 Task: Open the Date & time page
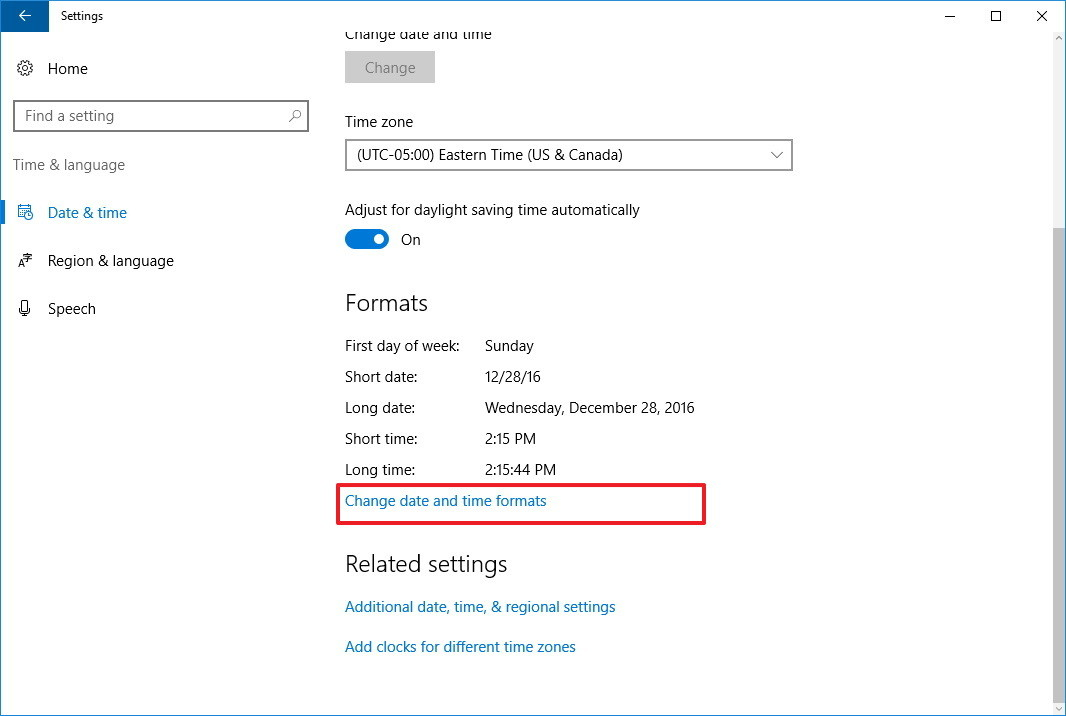click(x=87, y=213)
